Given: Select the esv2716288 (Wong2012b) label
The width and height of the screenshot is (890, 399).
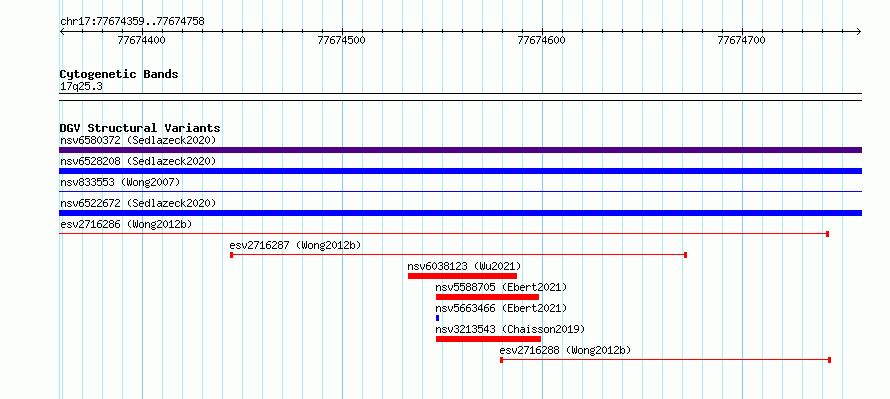Looking at the screenshot, I should tap(565, 350).
